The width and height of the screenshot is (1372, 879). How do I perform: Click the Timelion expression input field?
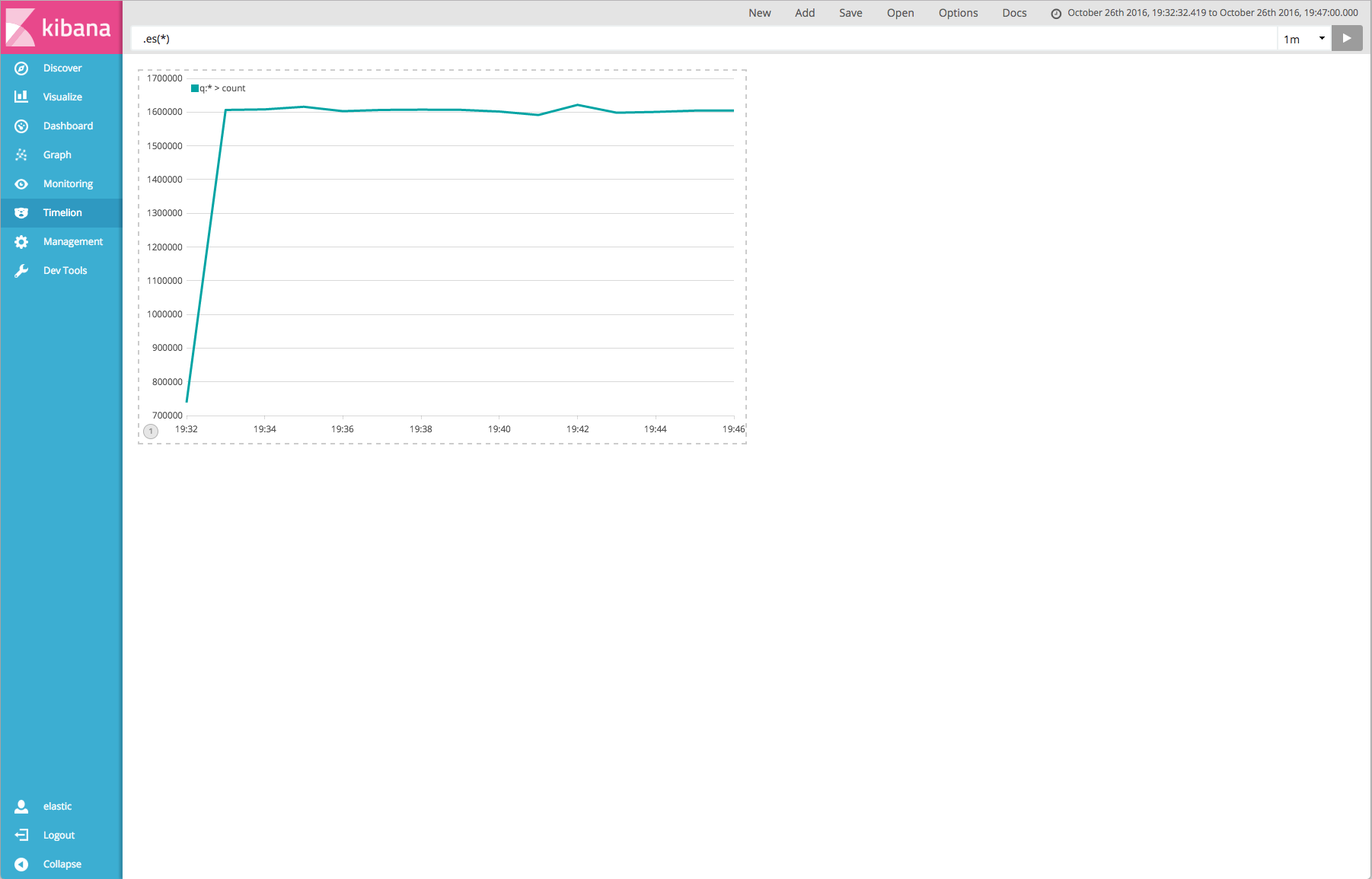tap(700, 39)
